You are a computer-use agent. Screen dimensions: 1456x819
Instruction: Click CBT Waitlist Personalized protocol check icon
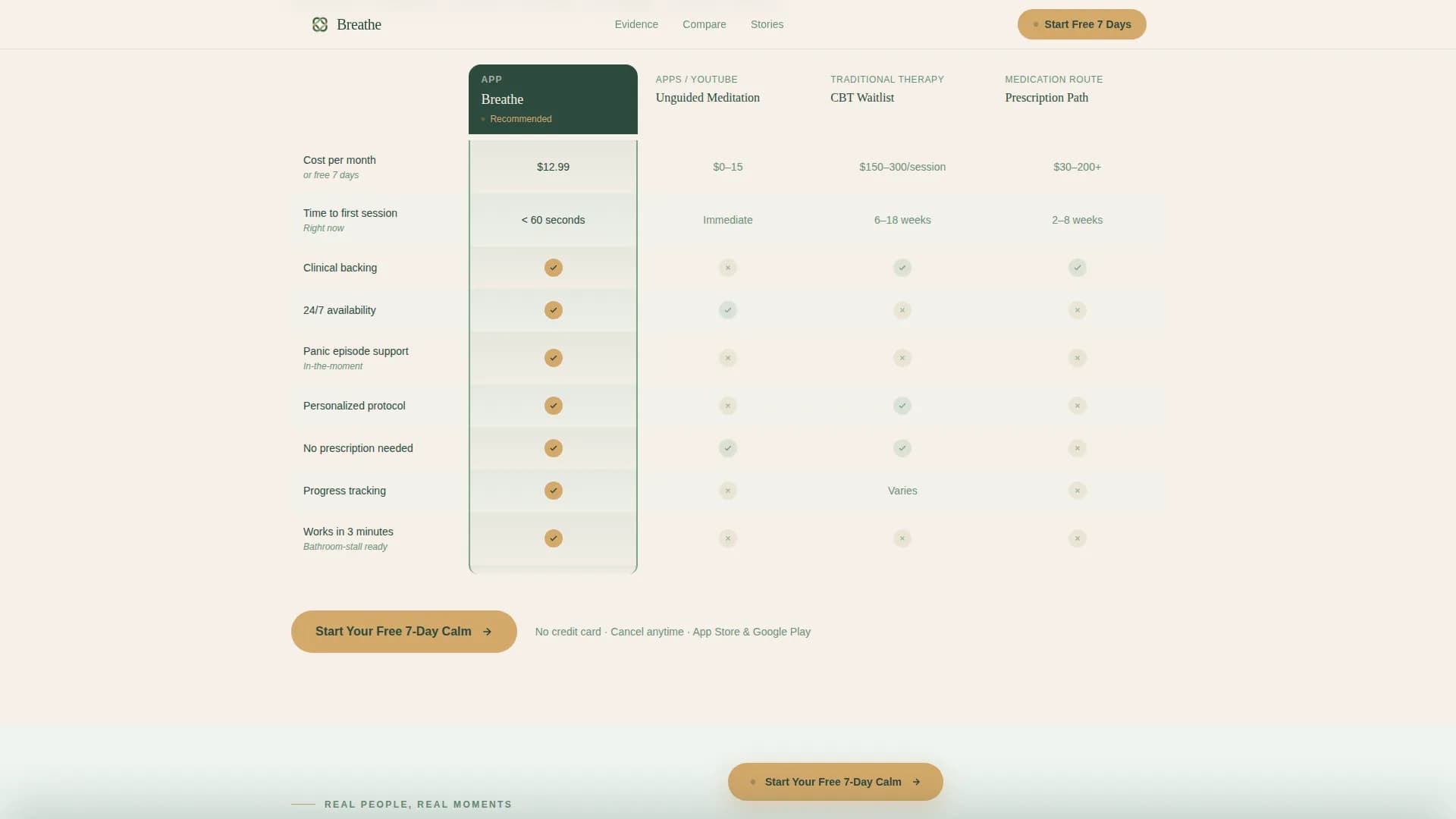click(902, 406)
